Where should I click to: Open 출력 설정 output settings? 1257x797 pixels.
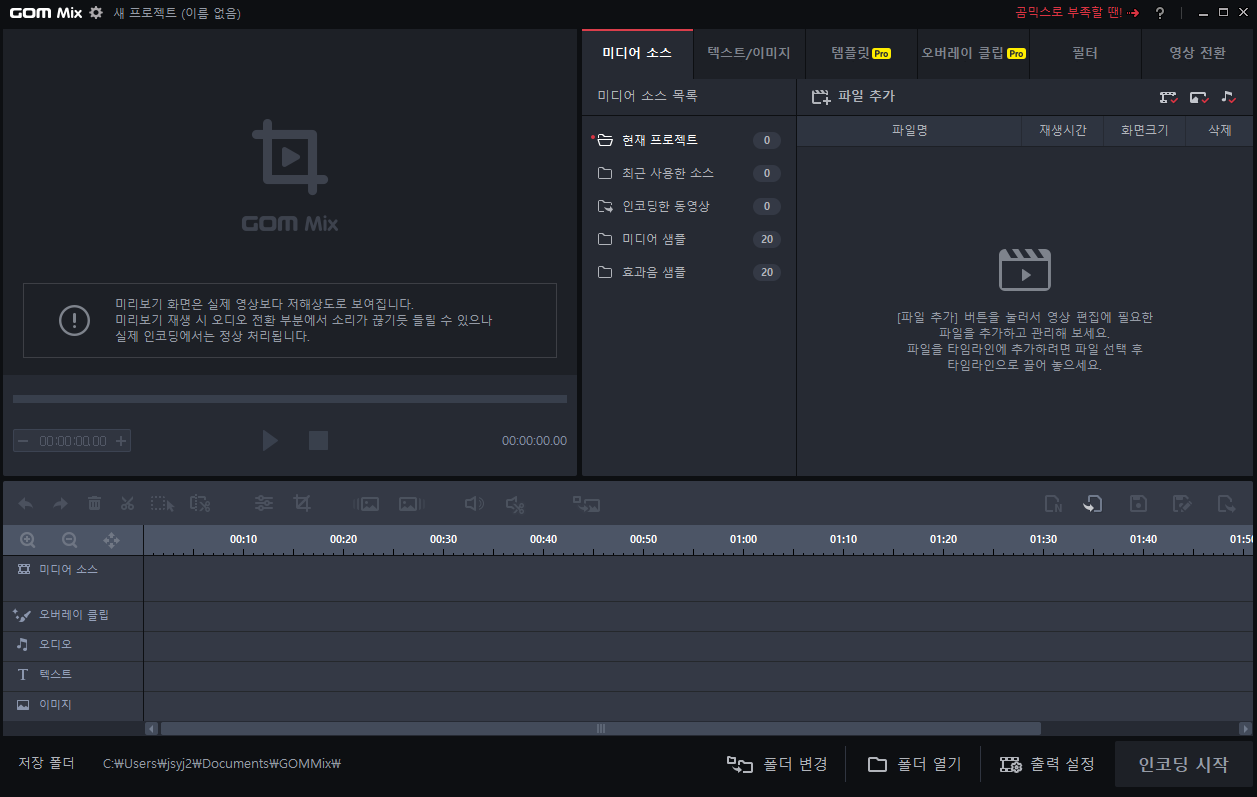pyautogui.click(x=1047, y=764)
